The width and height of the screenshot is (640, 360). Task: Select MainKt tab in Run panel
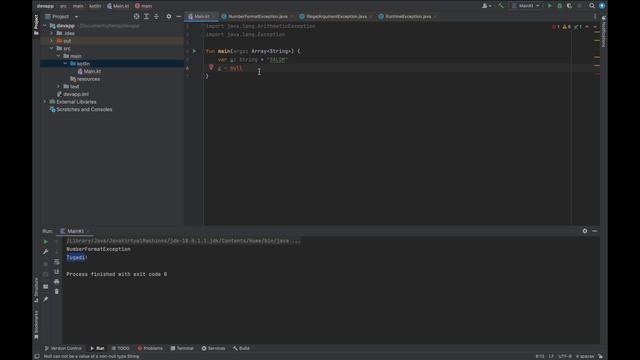(x=75, y=231)
